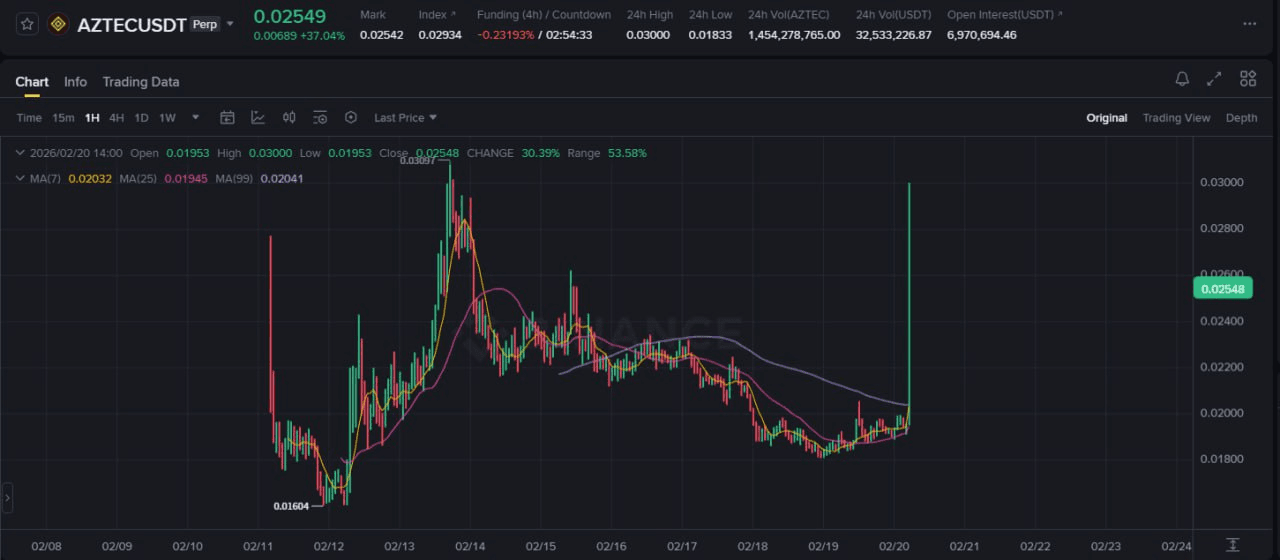Expand chart to fullscreen
Screen dimensions: 1280x560
1214,79
